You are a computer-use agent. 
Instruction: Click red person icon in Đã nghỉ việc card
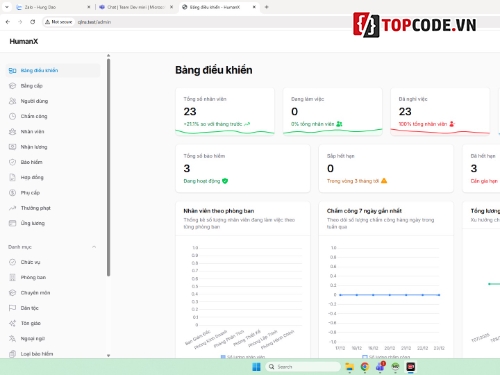pyautogui.click(x=452, y=124)
